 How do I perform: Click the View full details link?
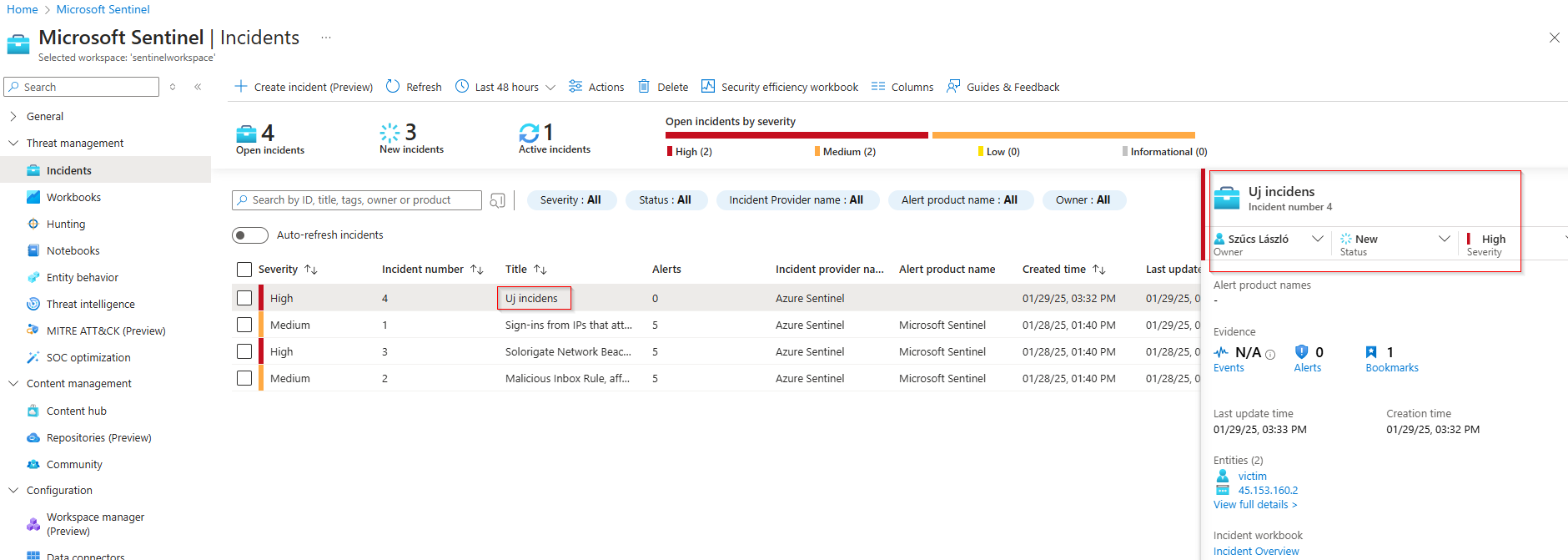pyautogui.click(x=1254, y=505)
